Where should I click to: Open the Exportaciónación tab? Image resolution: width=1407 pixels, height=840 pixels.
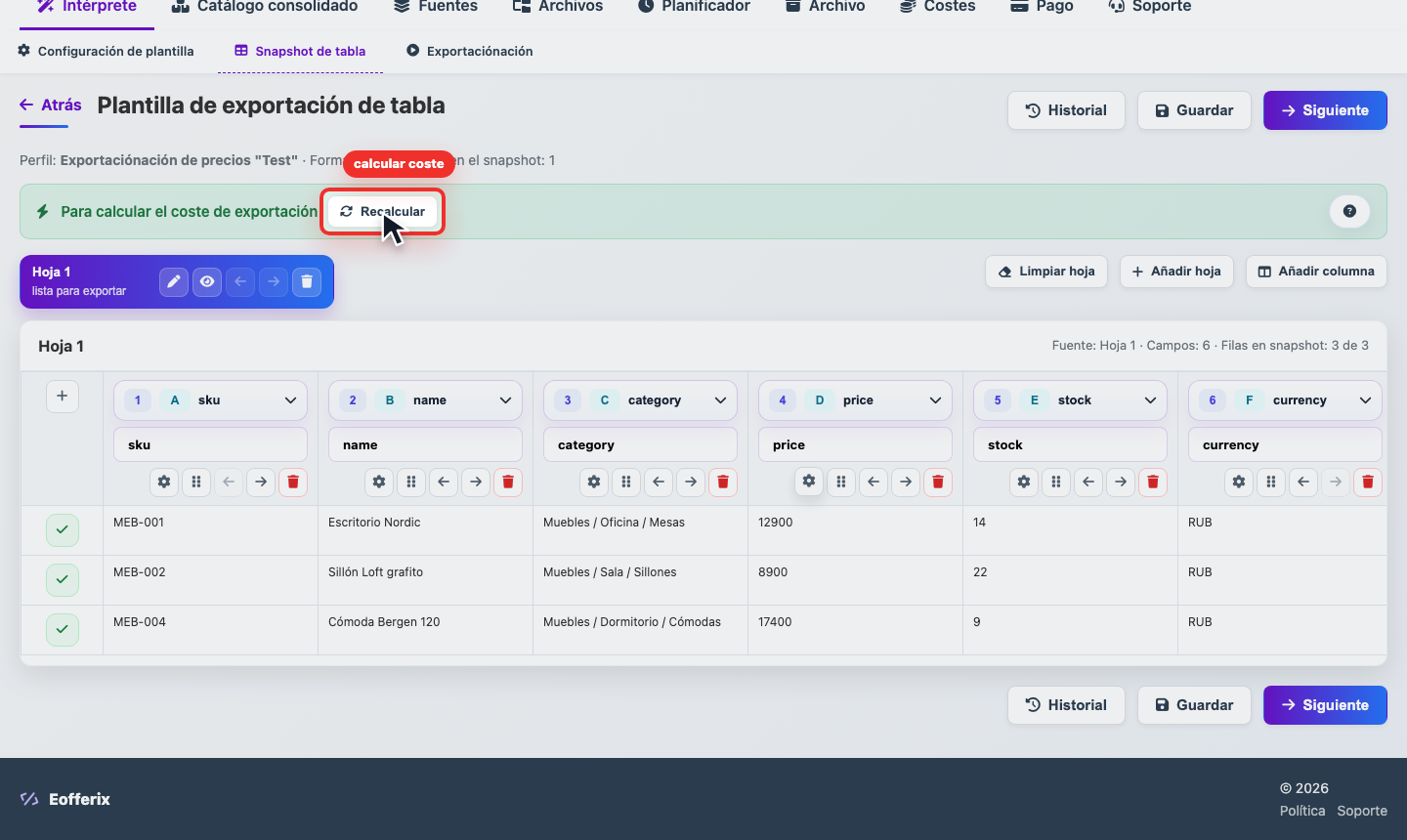pyautogui.click(x=470, y=51)
